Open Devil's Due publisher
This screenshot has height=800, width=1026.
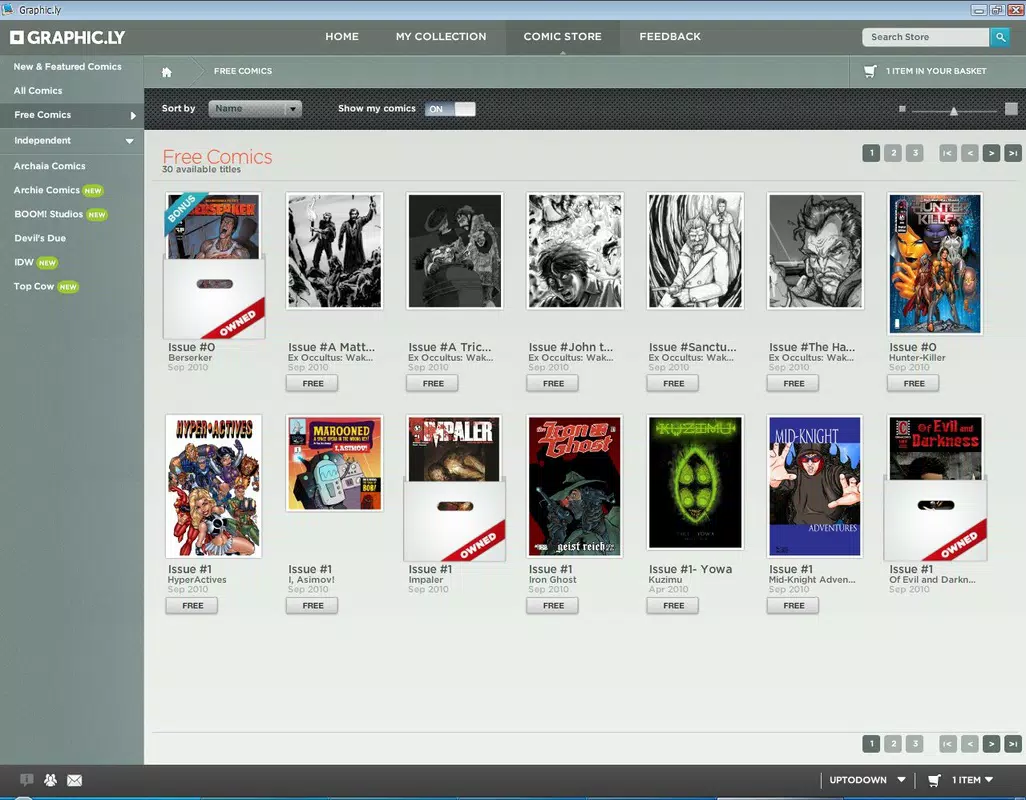pyautogui.click(x=40, y=238)
